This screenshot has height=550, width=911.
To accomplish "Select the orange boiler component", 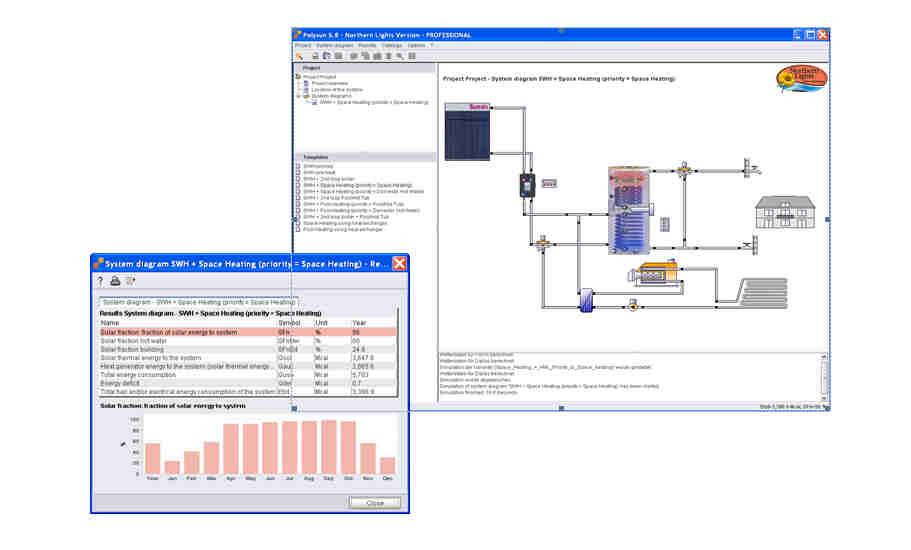I will [654, 273].
